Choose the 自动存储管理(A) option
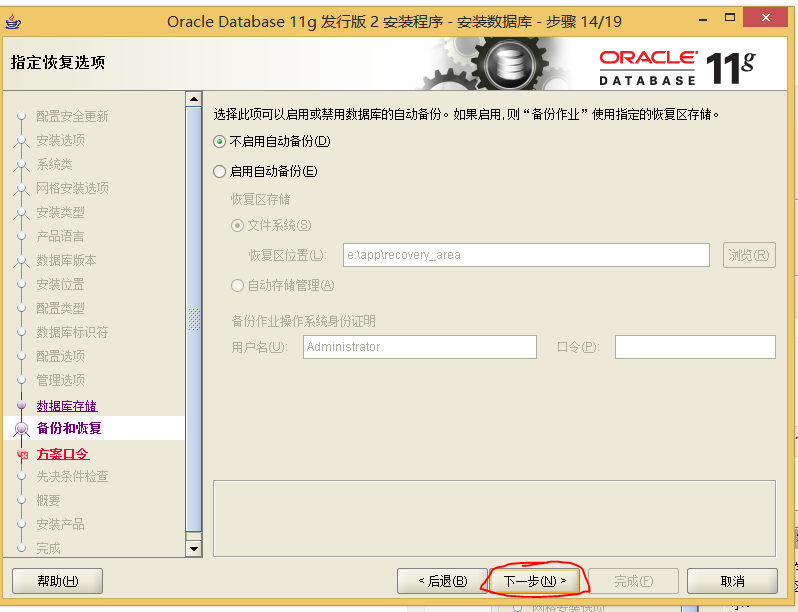 point(237,285)
